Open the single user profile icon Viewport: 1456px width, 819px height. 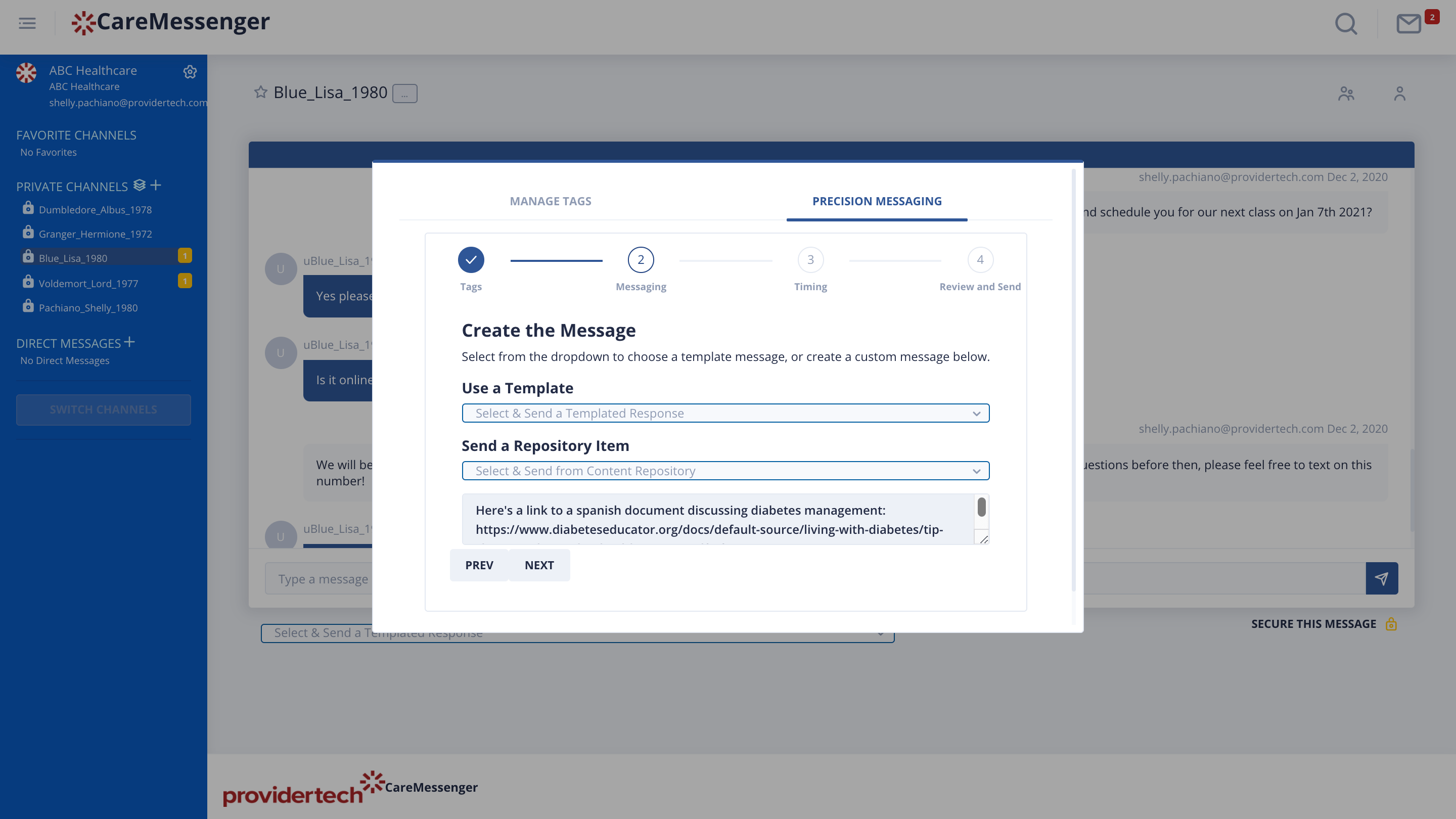click(1399, 93)
